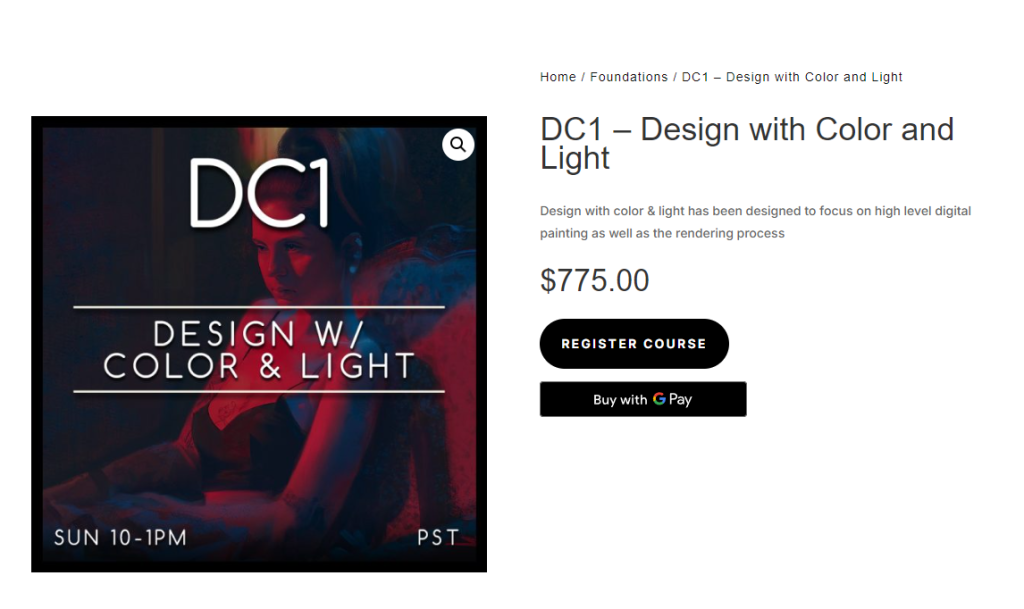The width and height of the screenshot is (1024, 609).
Task: Click the breadcrumb separator after Foundations
Action: [675, 76]
